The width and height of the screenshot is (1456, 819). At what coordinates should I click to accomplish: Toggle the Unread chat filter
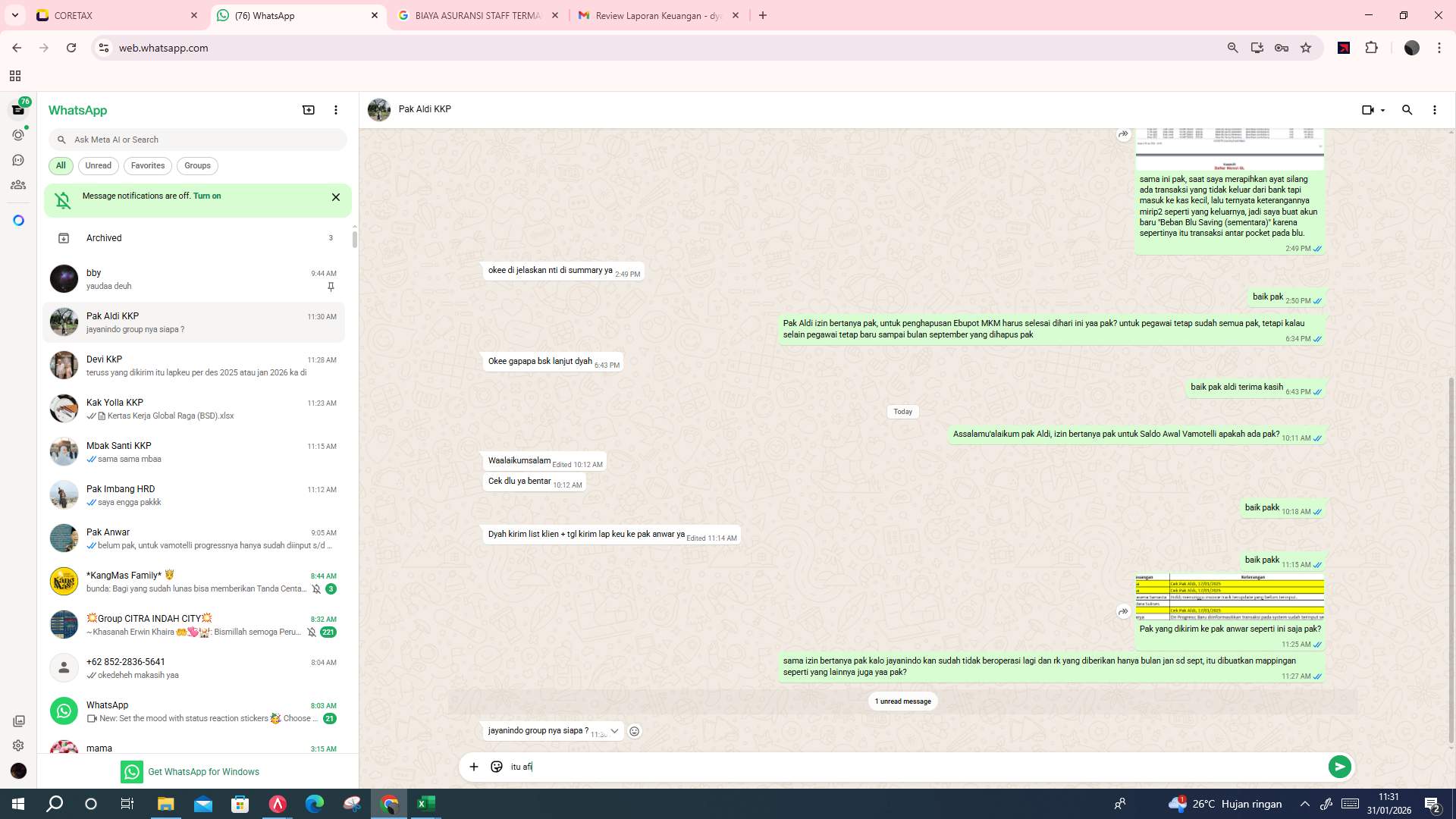point(98,165)
